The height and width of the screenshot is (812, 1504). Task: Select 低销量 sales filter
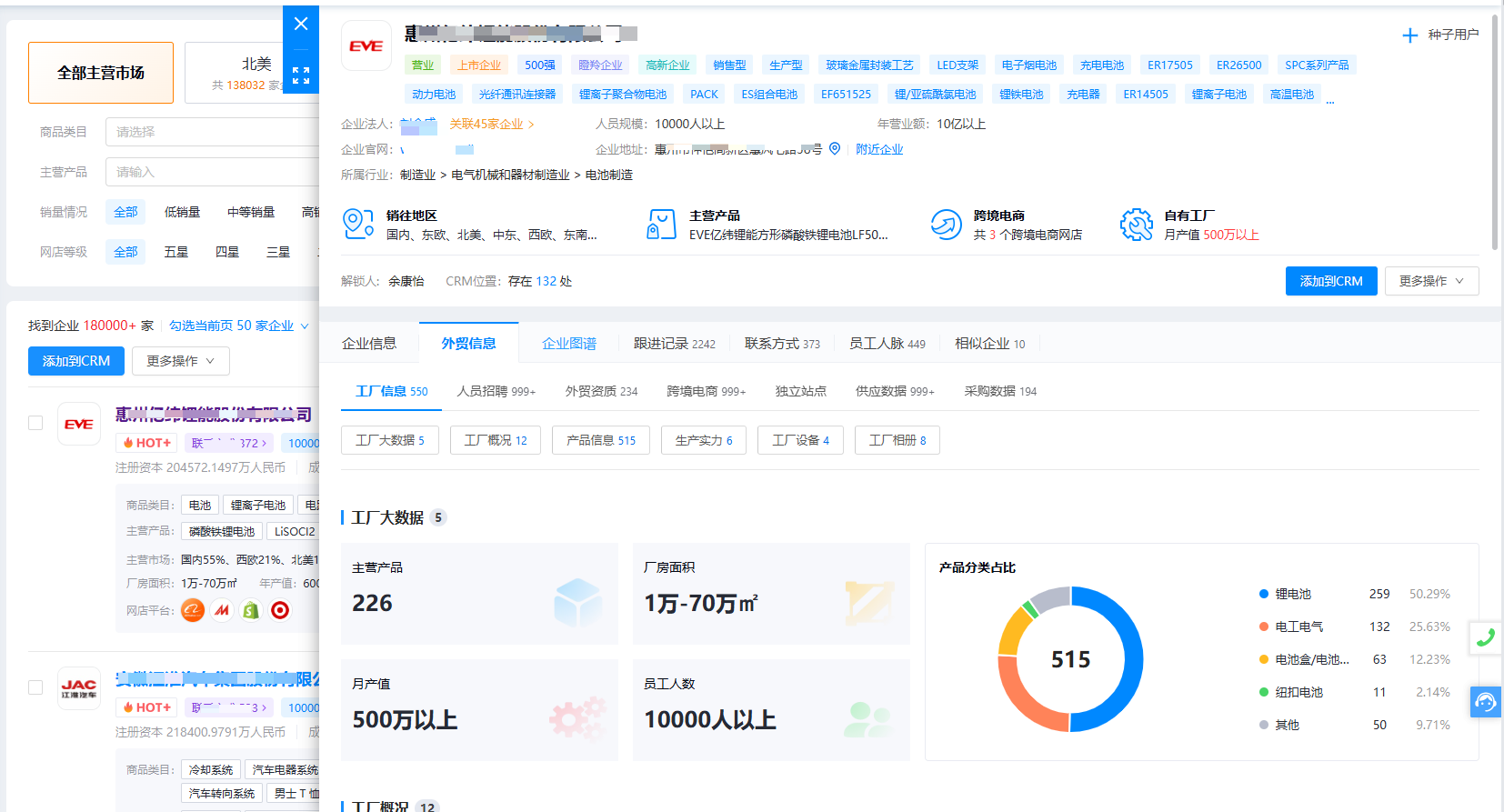point(182,212)
